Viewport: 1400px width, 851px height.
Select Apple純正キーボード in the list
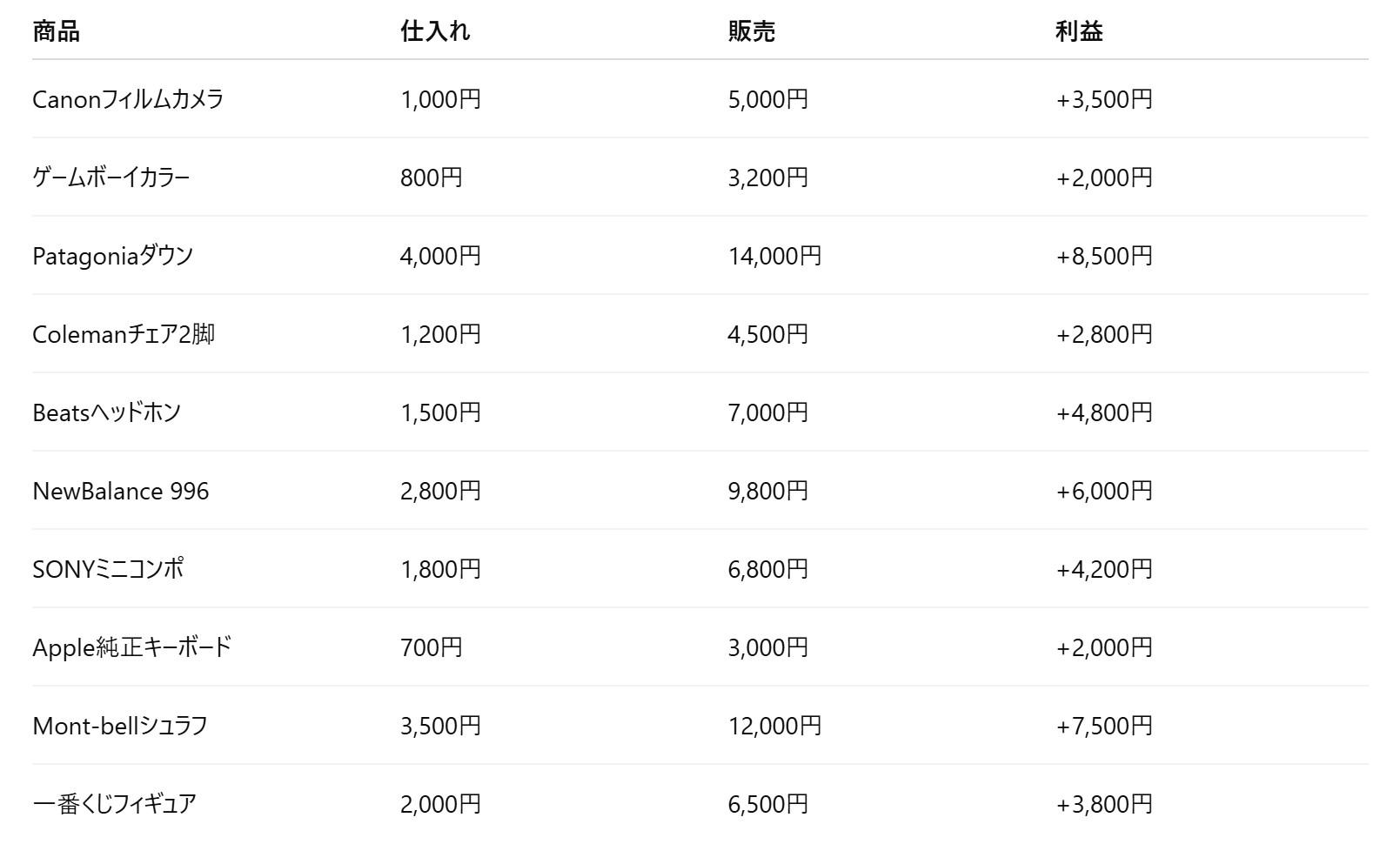point(132,647)
